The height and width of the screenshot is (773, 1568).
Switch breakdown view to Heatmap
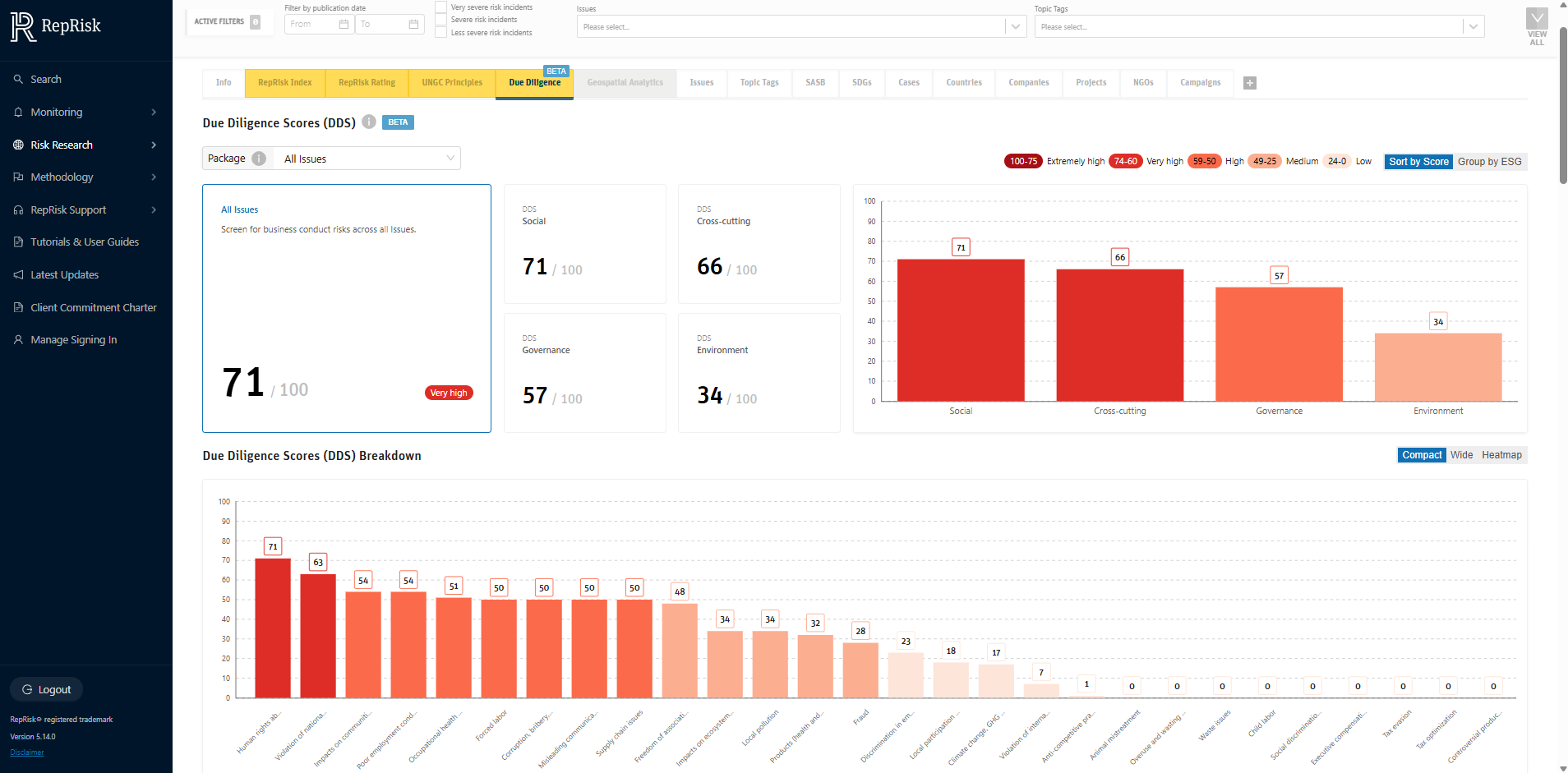pyautogui.click(x=1501, y=455)
